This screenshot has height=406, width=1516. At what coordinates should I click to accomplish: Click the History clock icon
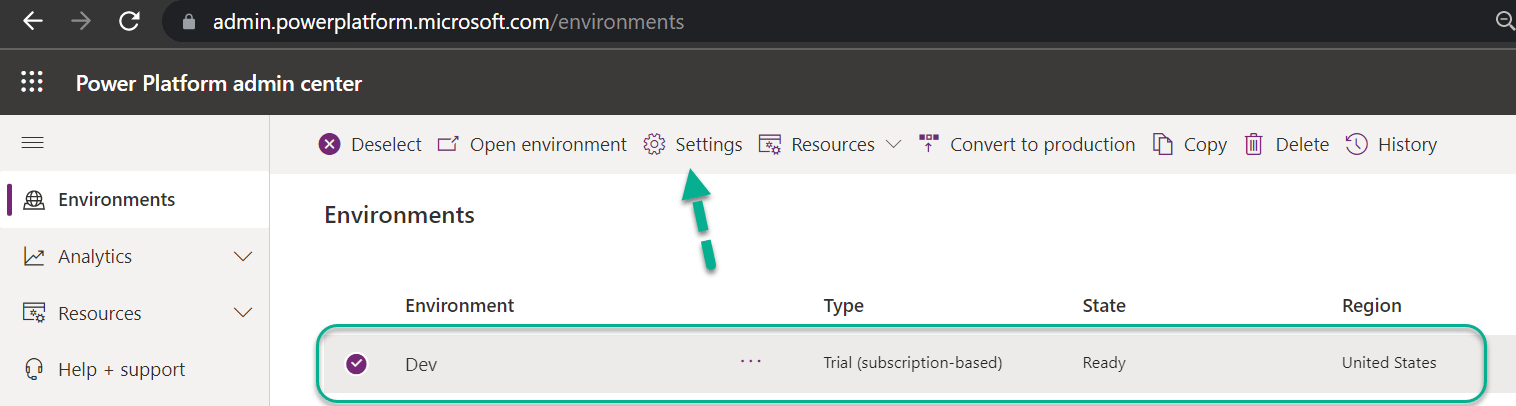click(1357, 145)
